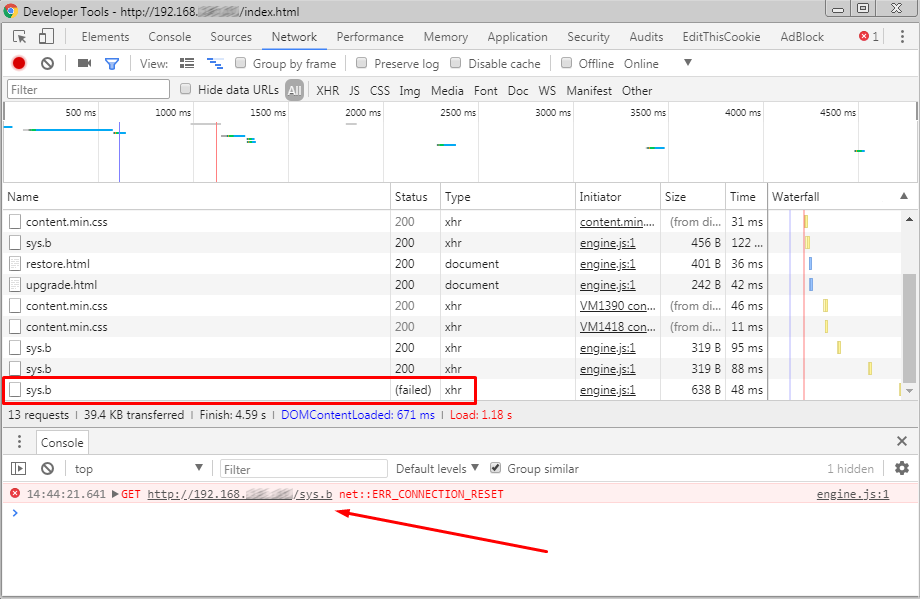Enable the Preserve log checkbox
The image size is (920, 599).
coord(361,63)
